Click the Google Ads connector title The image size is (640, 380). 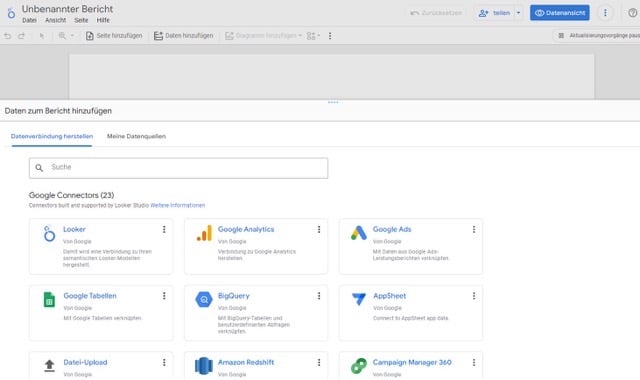[392, 229]
